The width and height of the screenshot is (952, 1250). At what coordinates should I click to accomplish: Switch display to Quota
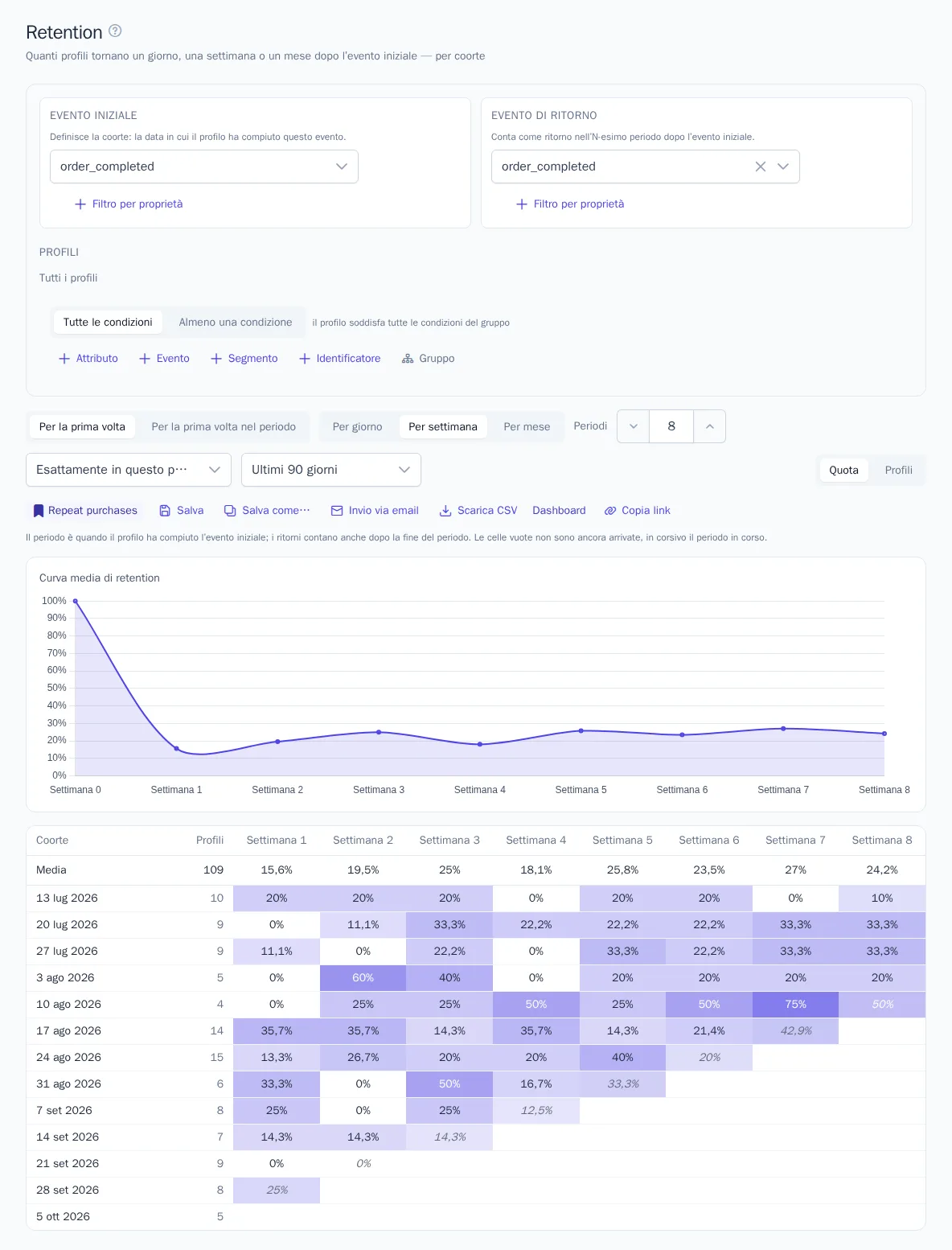(843, 471)
